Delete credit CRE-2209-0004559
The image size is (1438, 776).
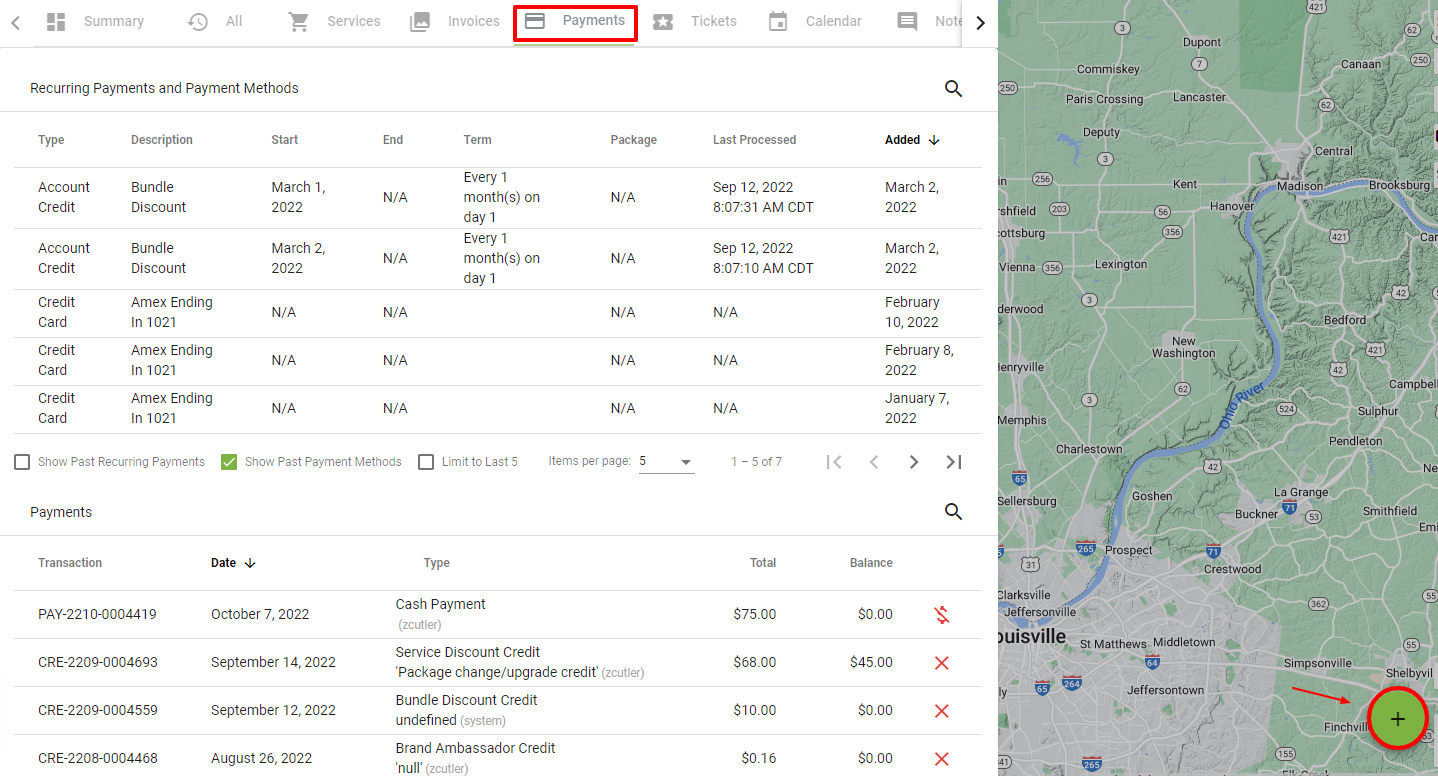[941, 711]
